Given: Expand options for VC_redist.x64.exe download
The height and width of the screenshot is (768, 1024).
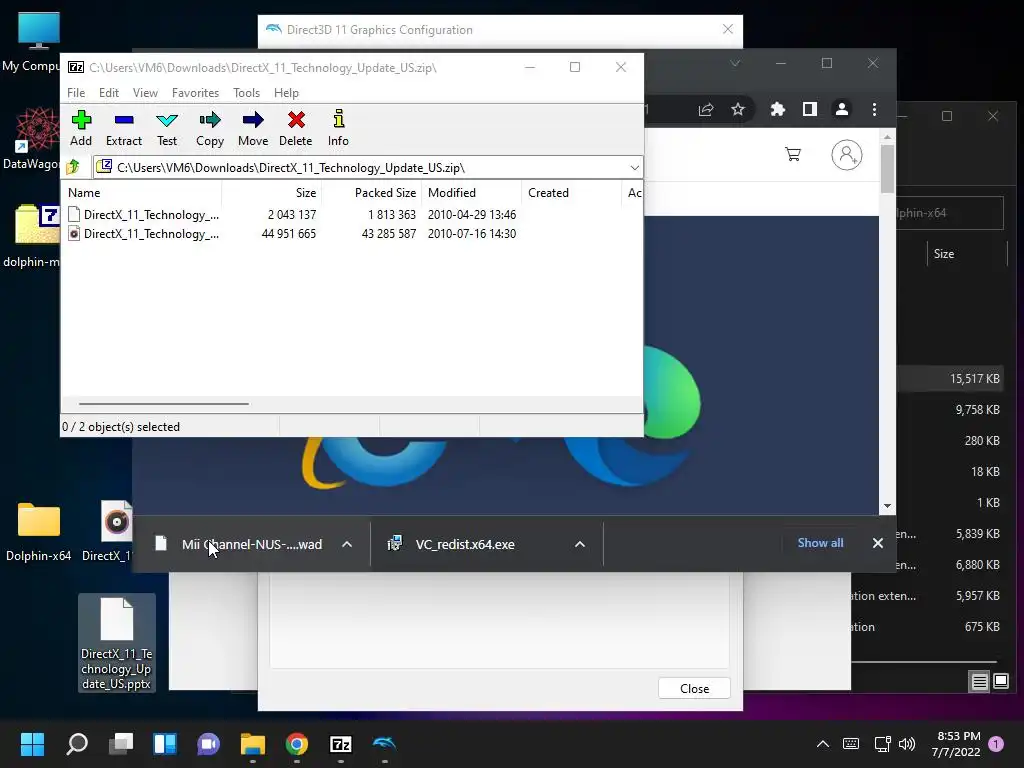Looking at the screenshot, I should click(x=580, y=544).
